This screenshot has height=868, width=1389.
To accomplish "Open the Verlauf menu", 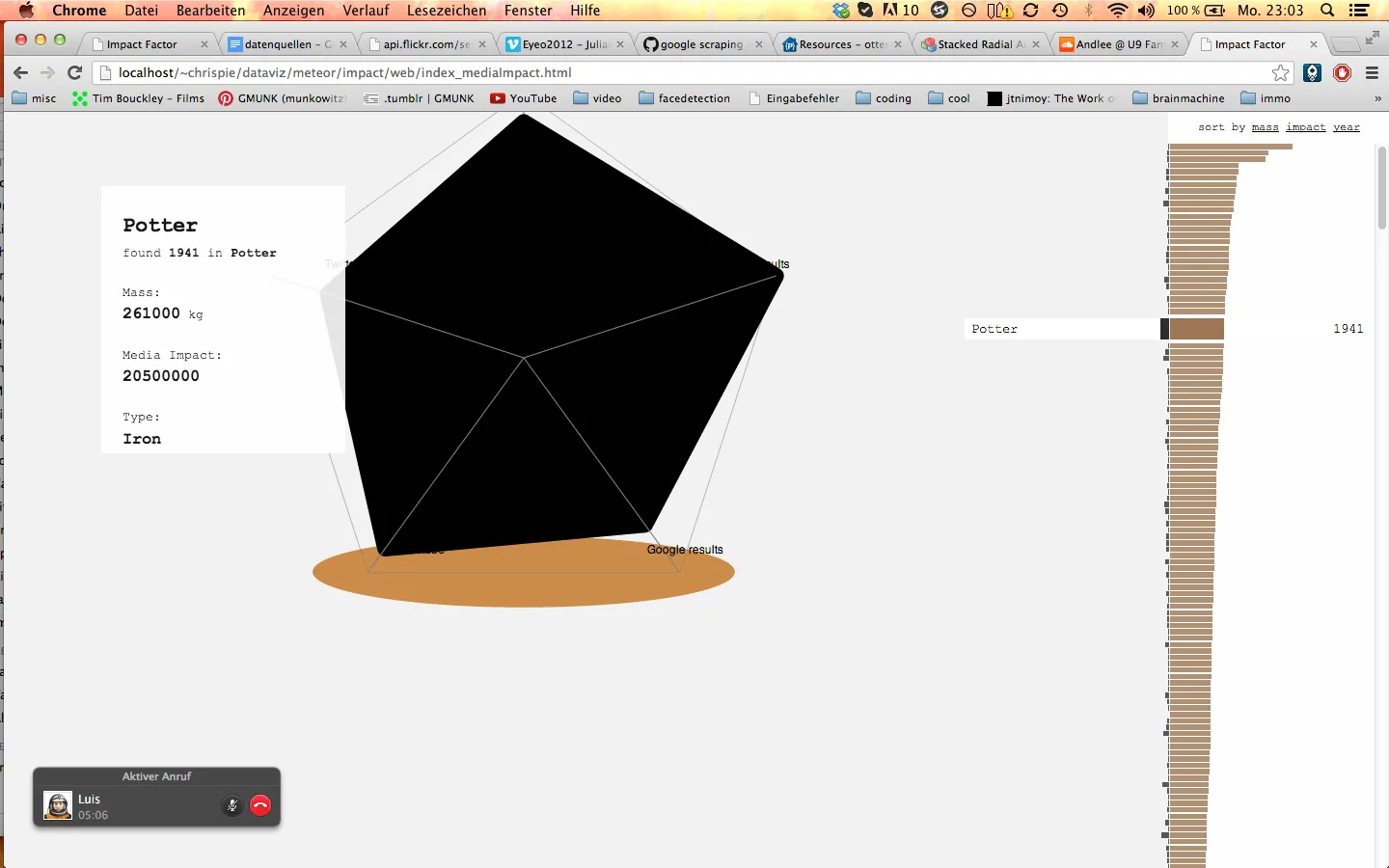I will click(366, 11).
